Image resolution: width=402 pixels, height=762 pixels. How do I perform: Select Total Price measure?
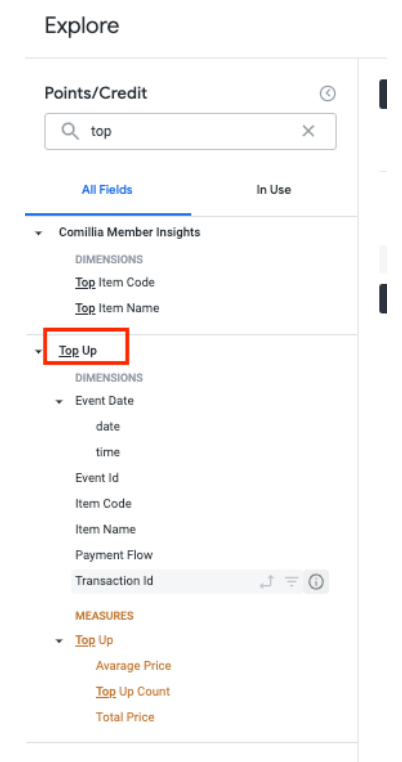click(125, 717)
